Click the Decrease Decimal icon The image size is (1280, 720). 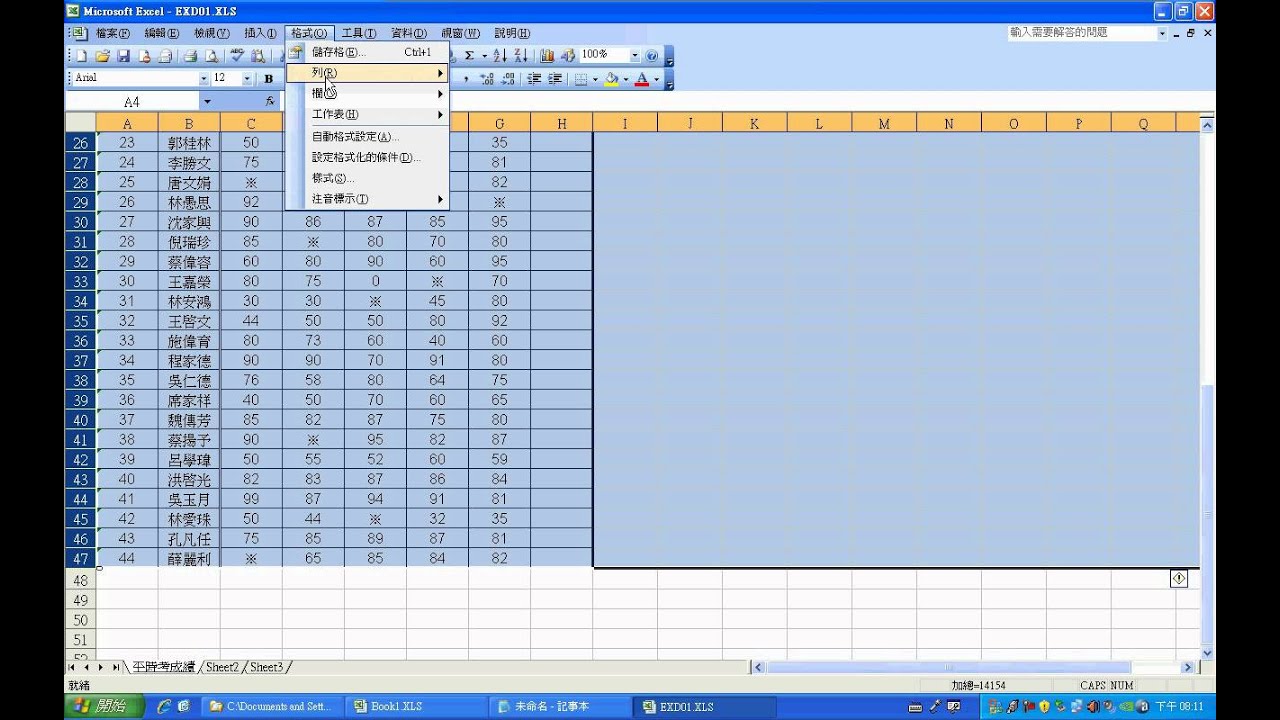[x=508, y=79]
